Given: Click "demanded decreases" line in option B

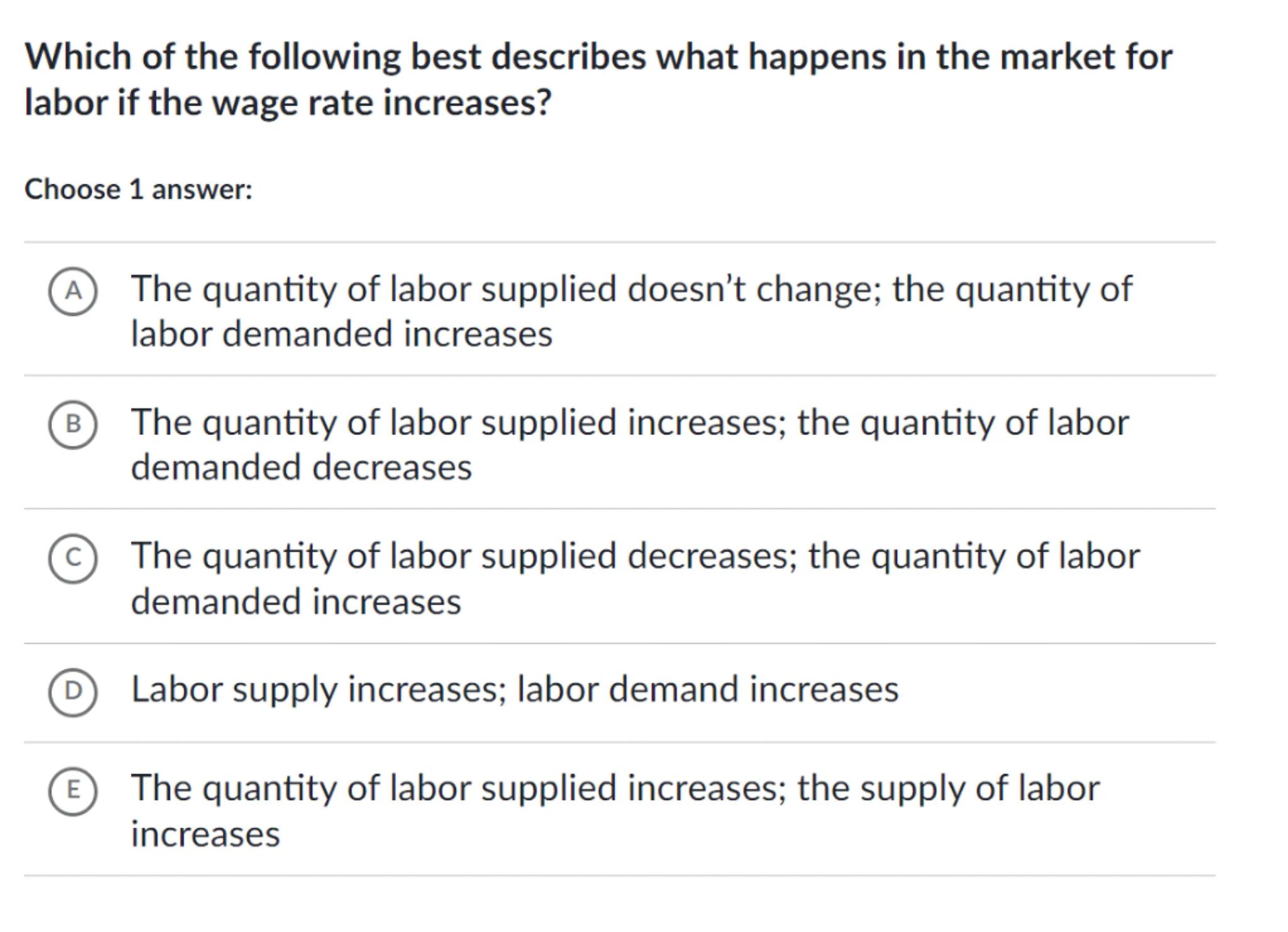Looking at the screenshot, I should coord(301,468).
